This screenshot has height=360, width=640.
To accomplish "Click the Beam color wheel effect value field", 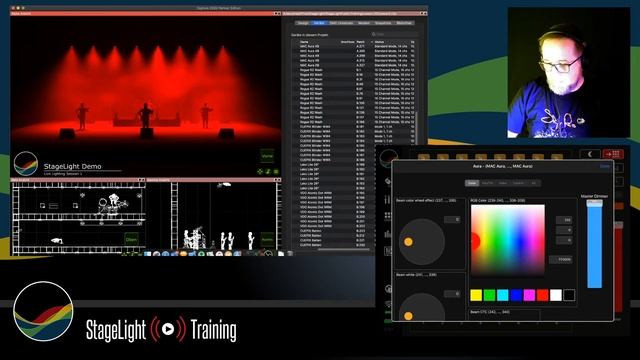I will coord(452,220).
